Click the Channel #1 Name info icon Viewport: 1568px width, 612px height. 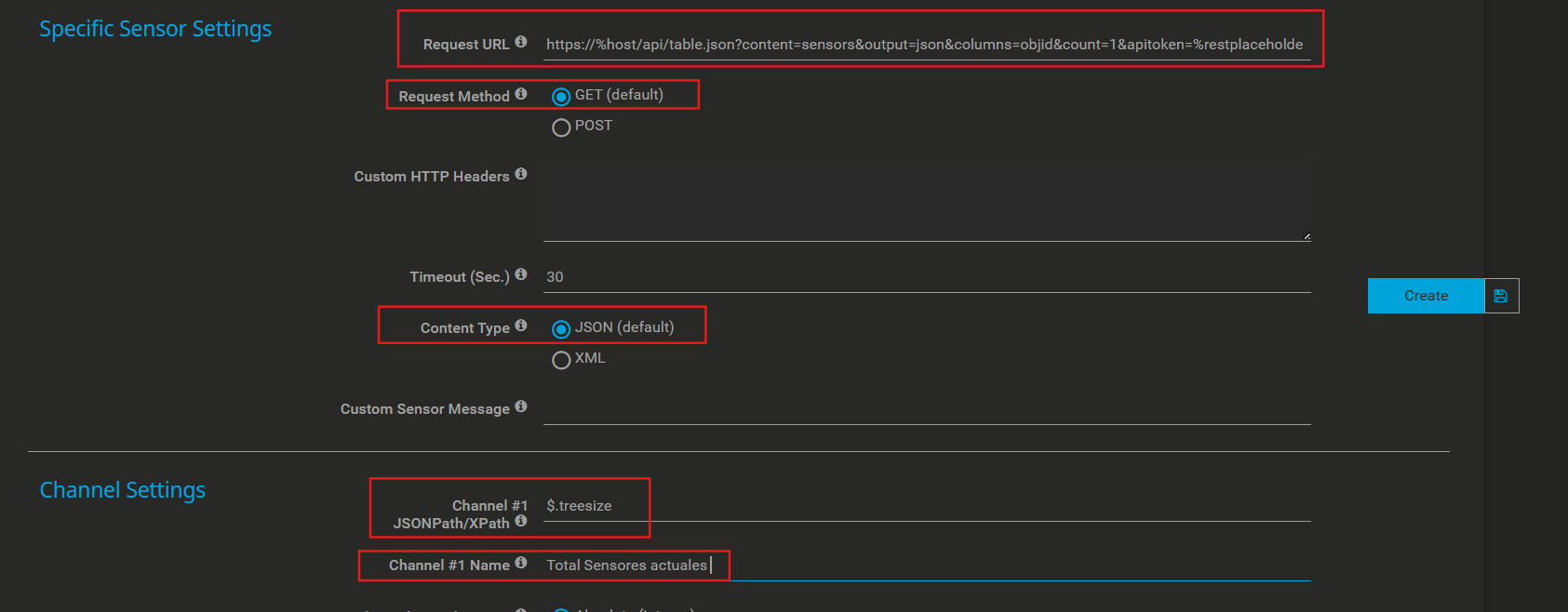tap(521, 563)
